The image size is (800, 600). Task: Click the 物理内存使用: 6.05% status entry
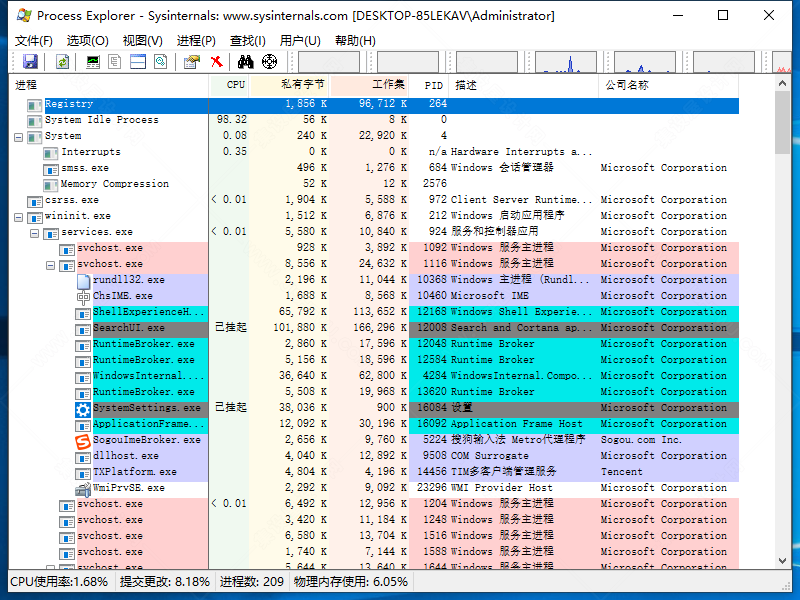[x=351, y=582]
